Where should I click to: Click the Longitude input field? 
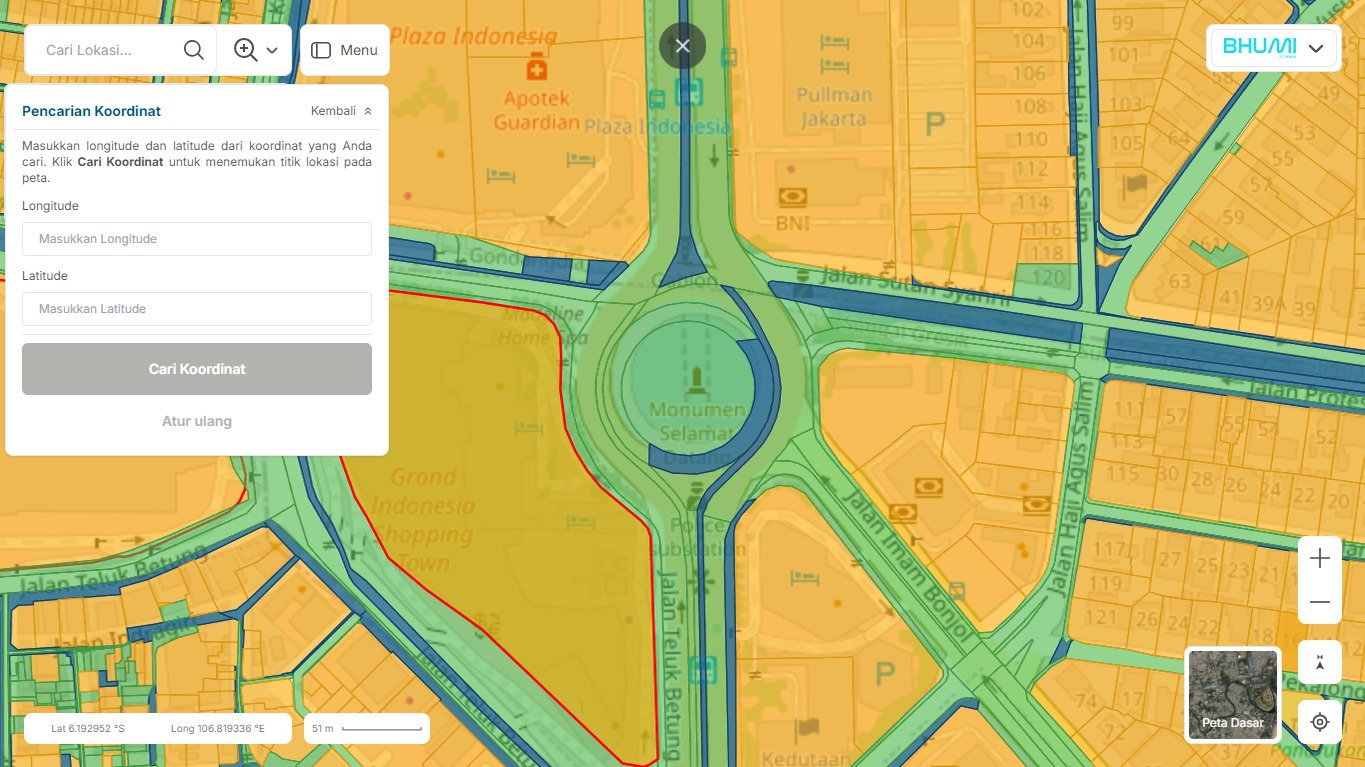point(197,239)
